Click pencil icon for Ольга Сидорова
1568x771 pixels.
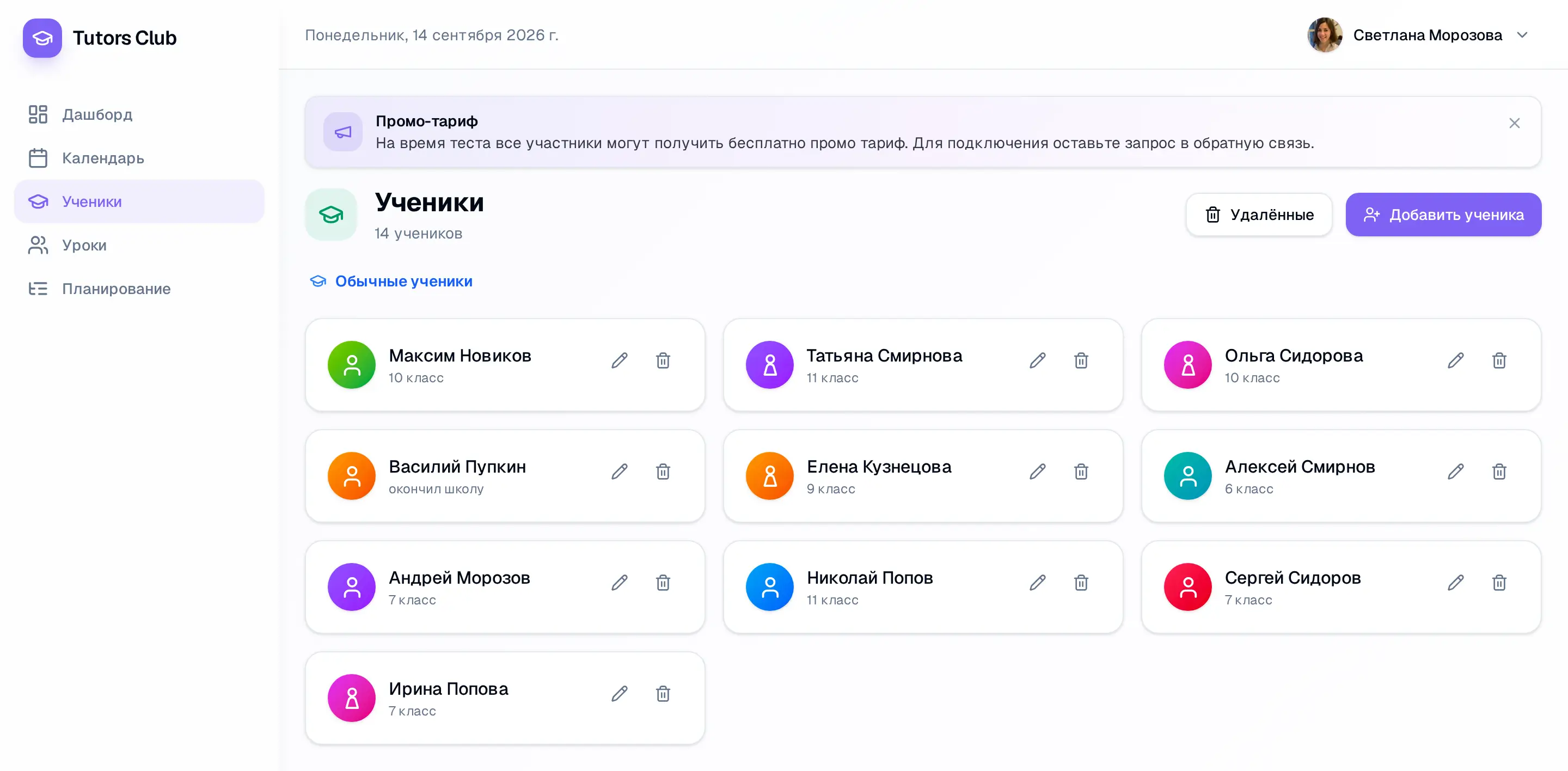click(1455, 360)
